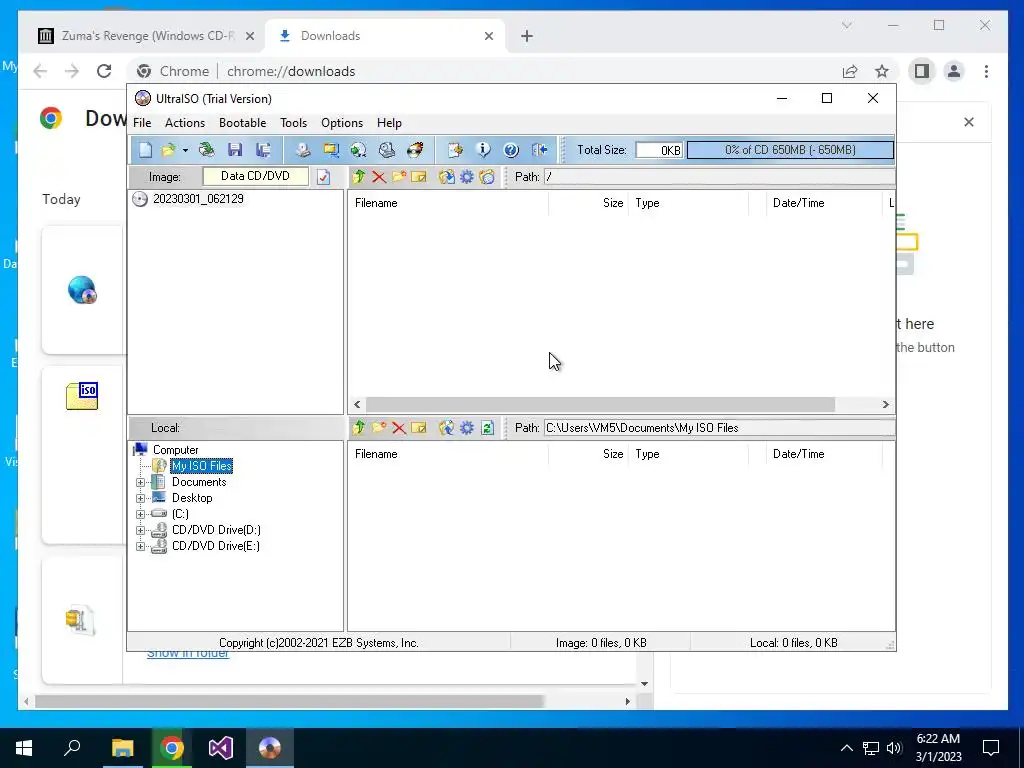Image resolution: width=1024 pixels, height=768 pixels.
Task: Click the gear icon in the Local pane toolbar
Action: (x=467, y=428)
